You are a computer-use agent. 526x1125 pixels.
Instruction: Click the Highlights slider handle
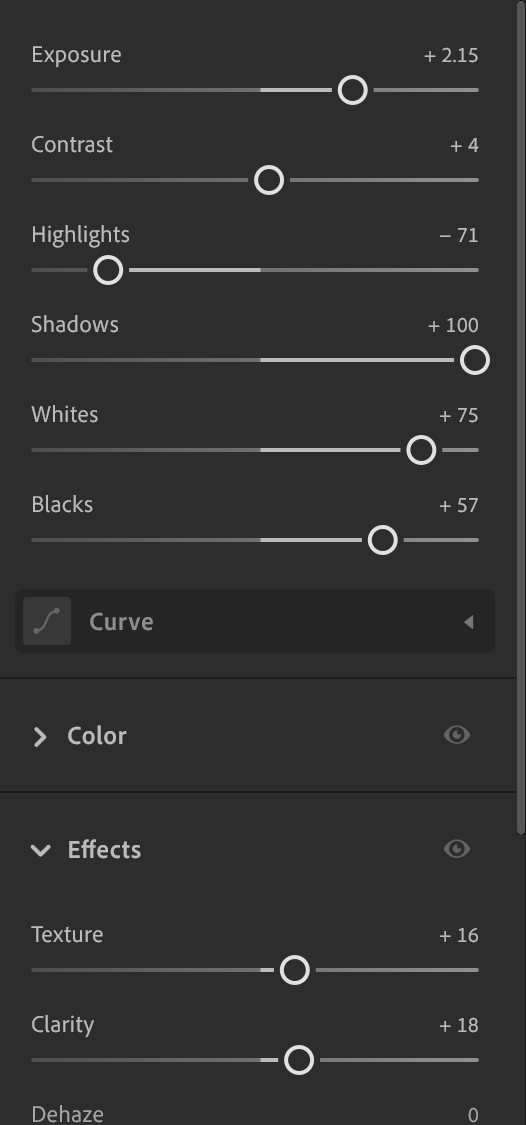[108, 270]
